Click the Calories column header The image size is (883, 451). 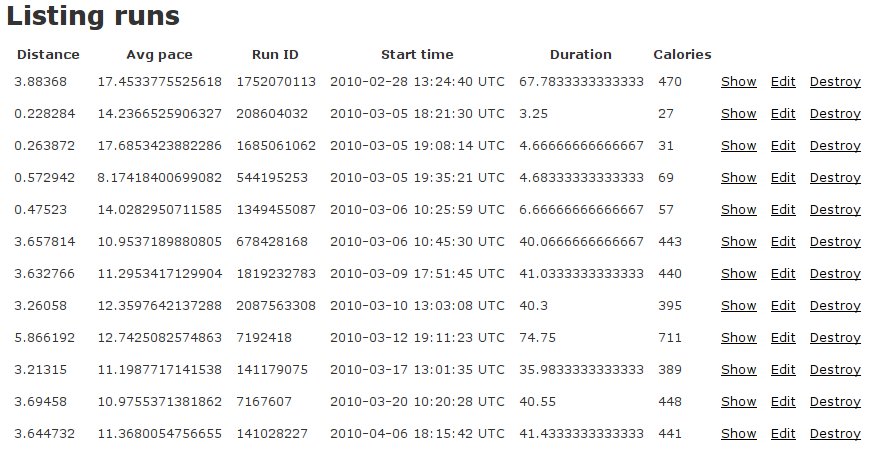click(x=682, y=55)
